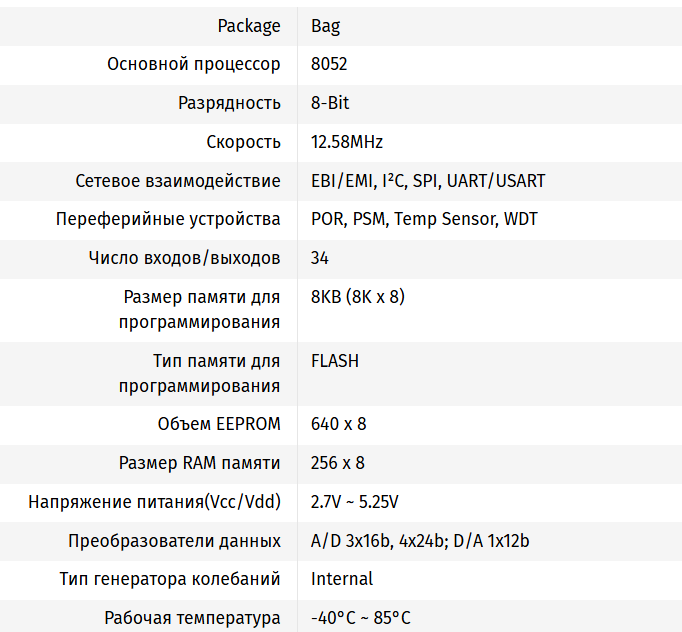The image size is (682, 632).
Task: Click the "Package" row label
Action: [249, 26]
